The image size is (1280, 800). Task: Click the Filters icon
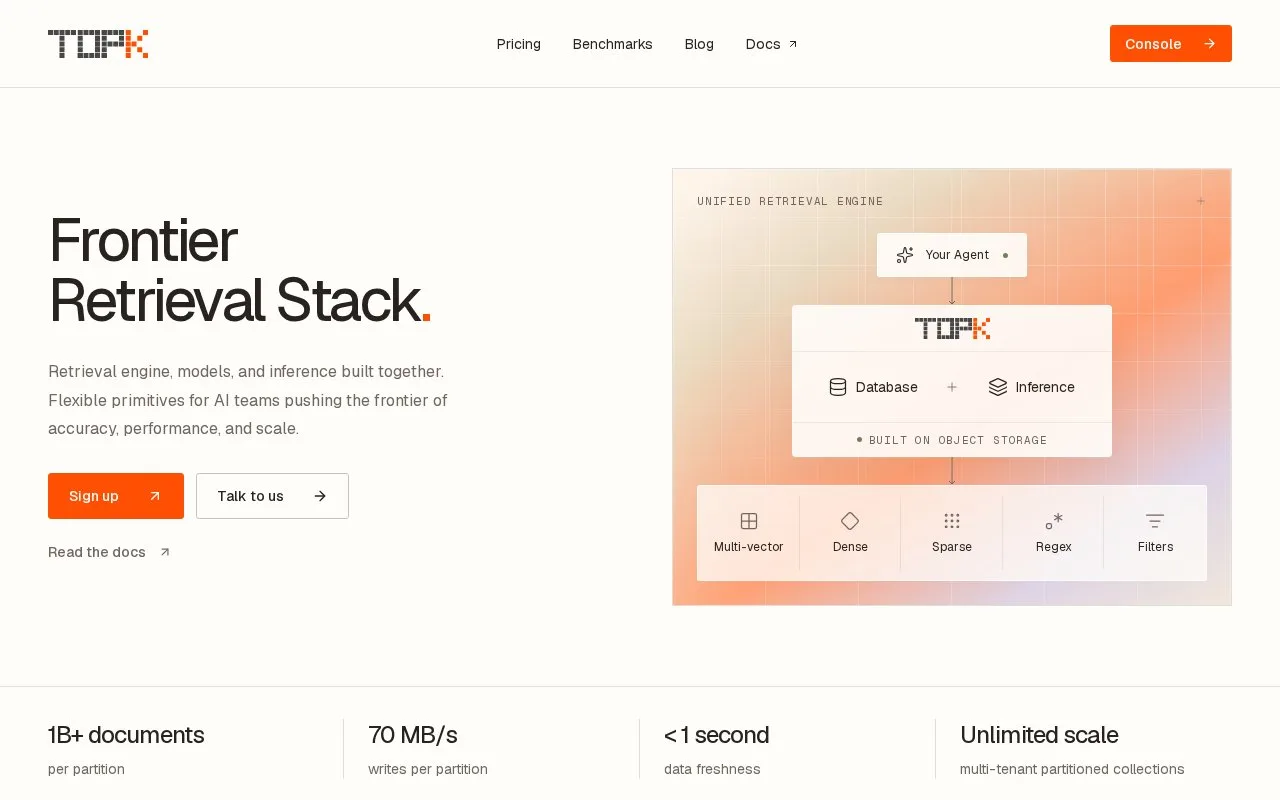click(1155, 521)
